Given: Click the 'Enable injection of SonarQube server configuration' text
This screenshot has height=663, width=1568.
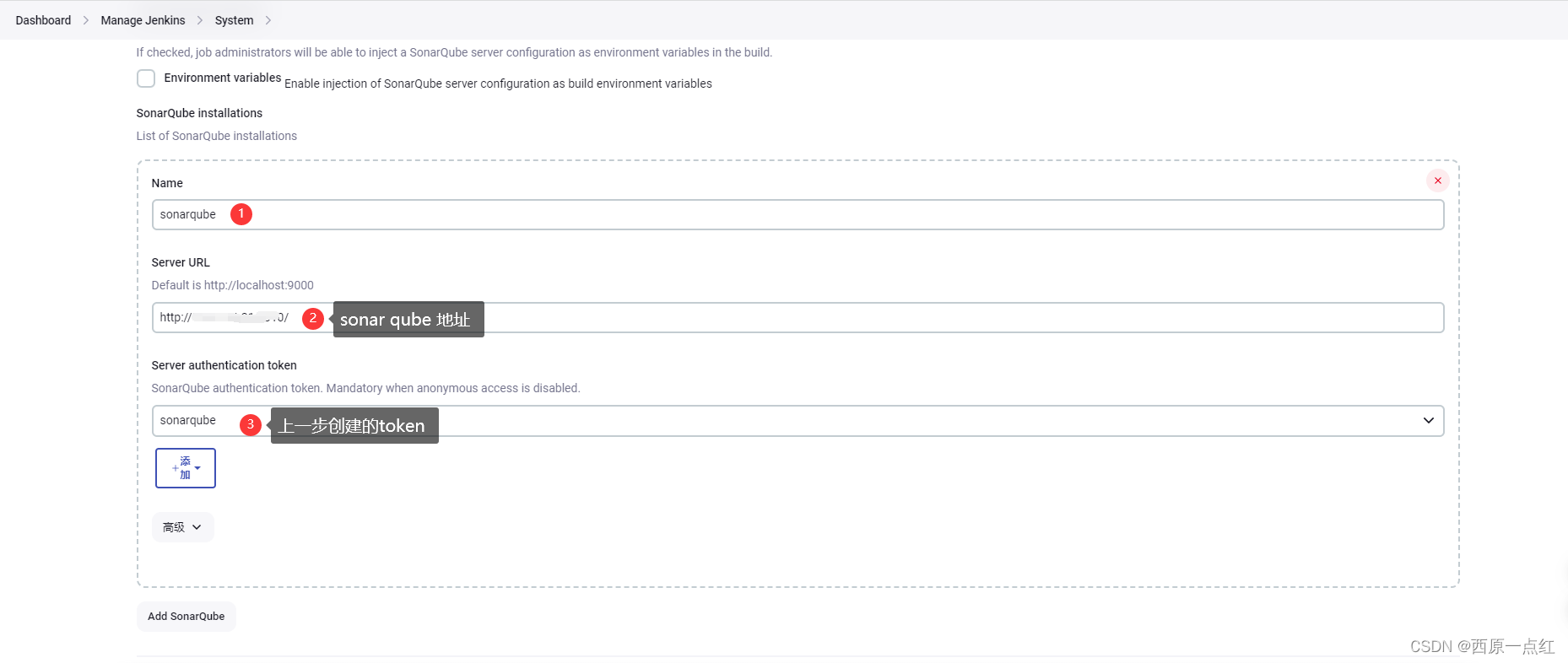Looking at the screenshot, I should [x=498, y=84].
